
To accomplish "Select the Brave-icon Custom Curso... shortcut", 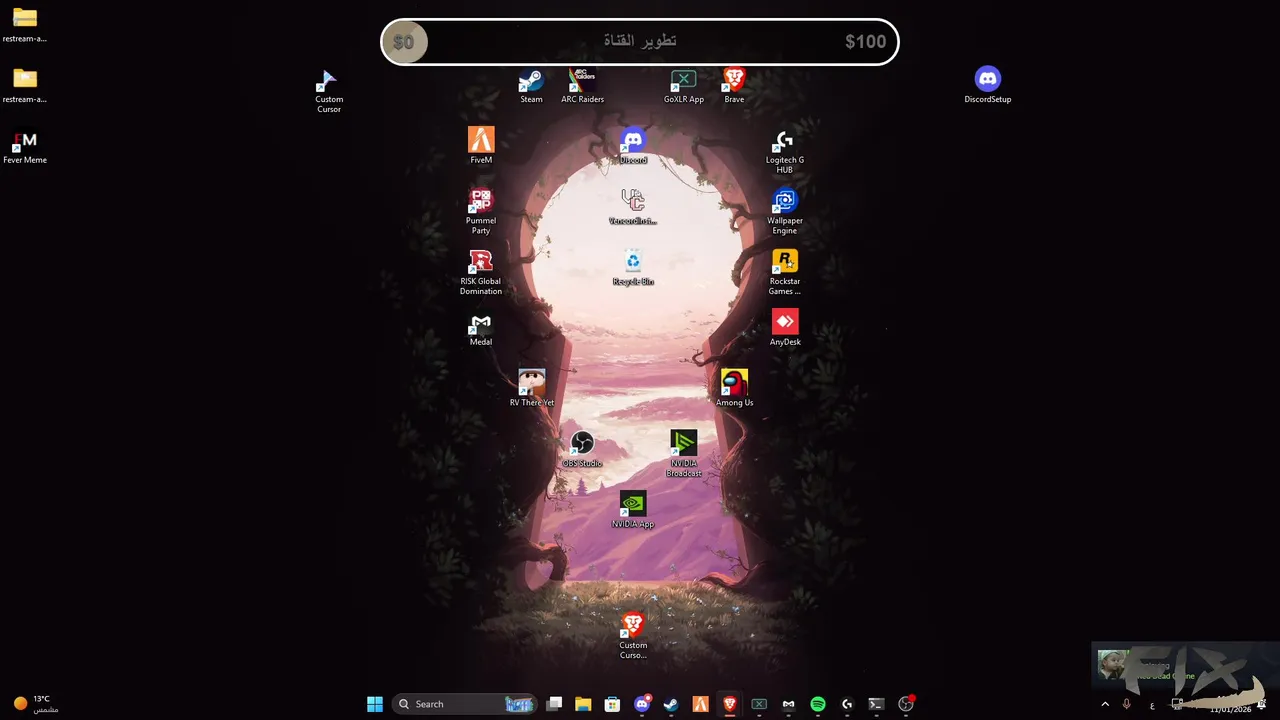I will click(633, 636).
